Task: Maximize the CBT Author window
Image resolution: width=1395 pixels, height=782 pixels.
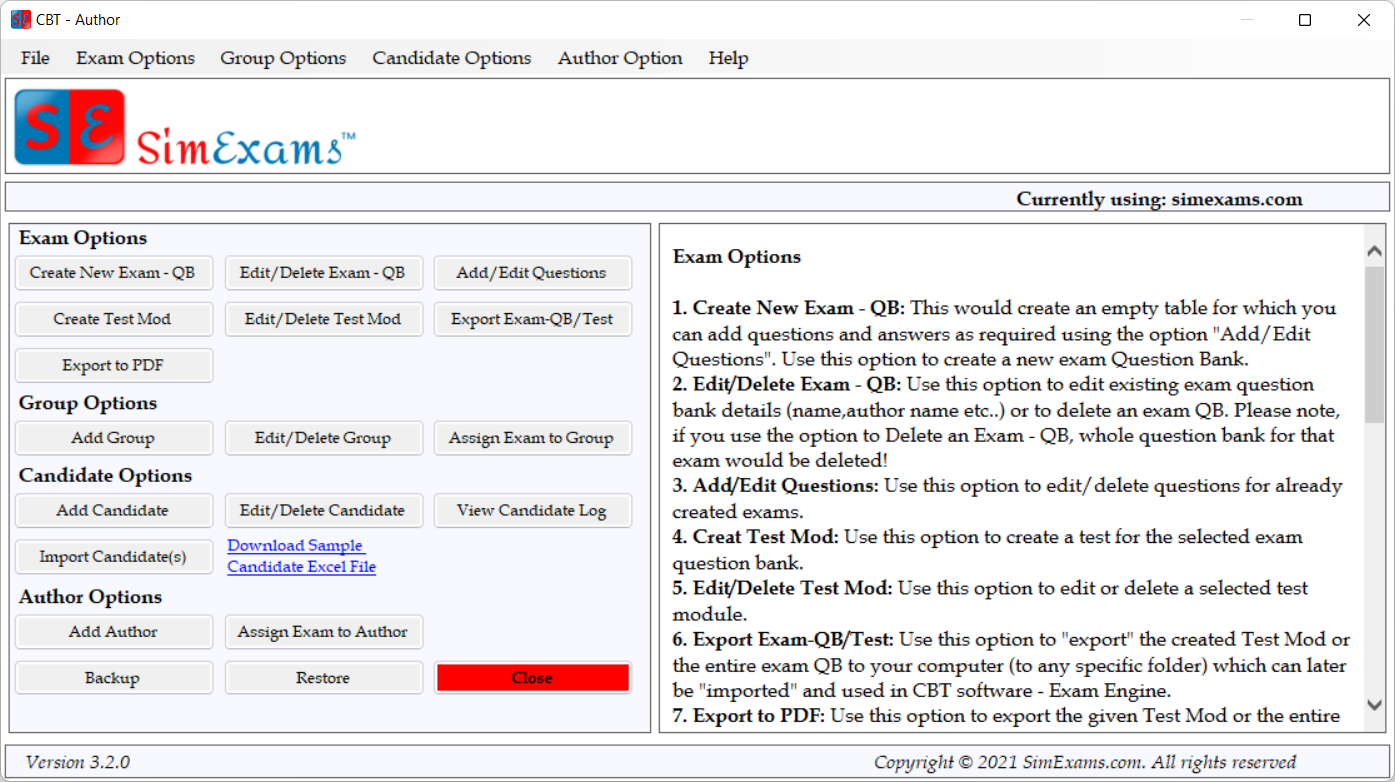Action: 1305,20
